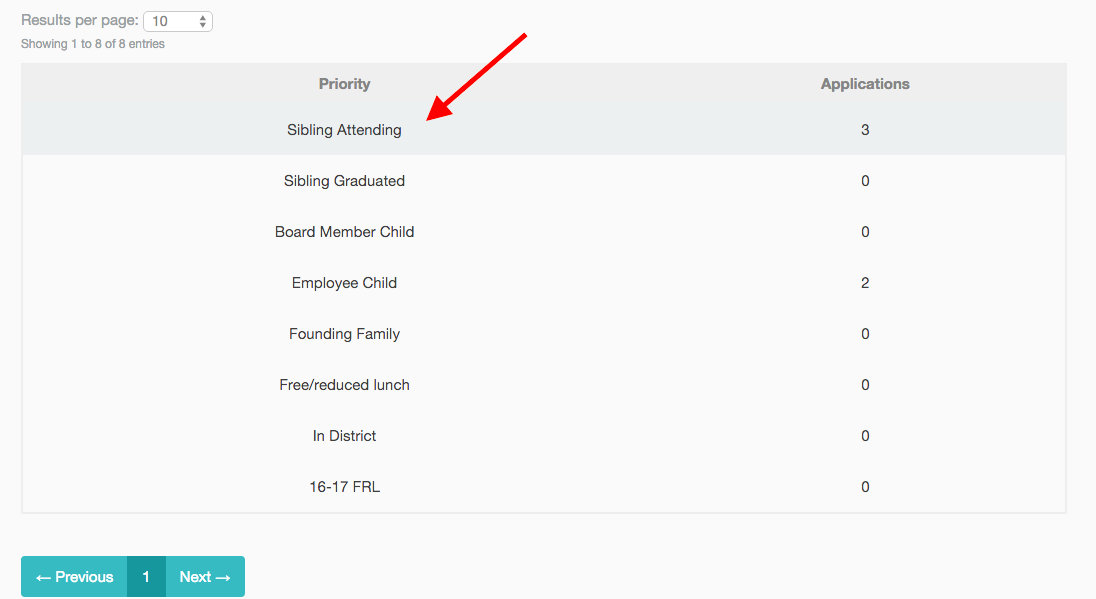
Task: Select page number 1
Action: [x=146, y=577]
